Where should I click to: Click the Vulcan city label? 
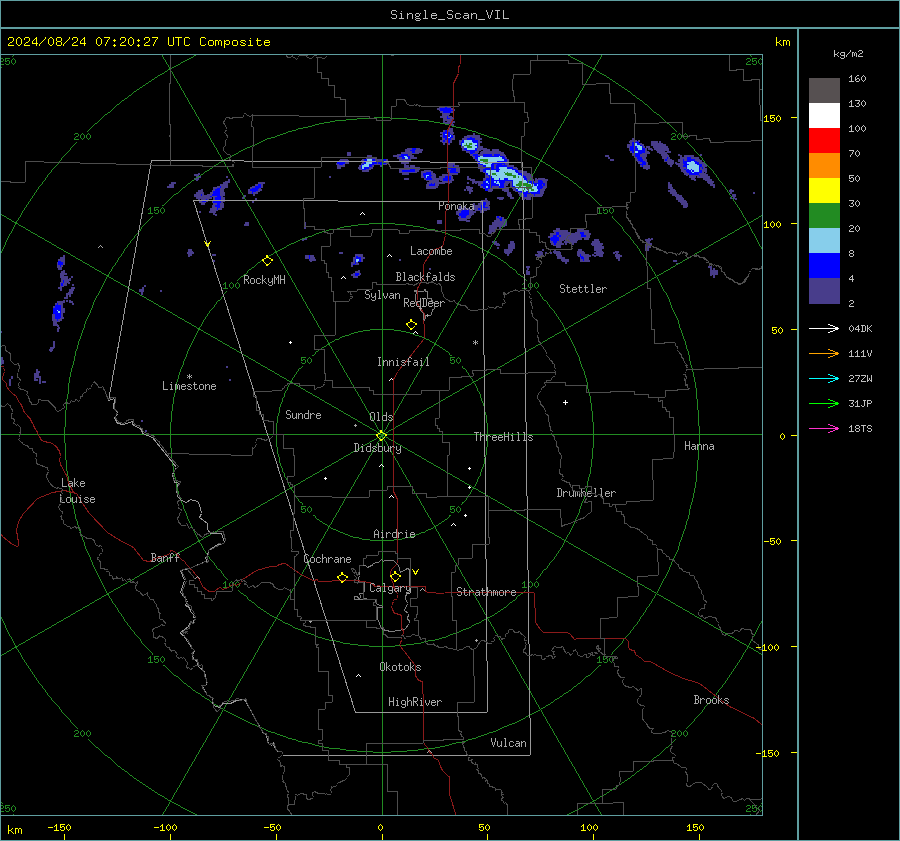pos(508,743)
